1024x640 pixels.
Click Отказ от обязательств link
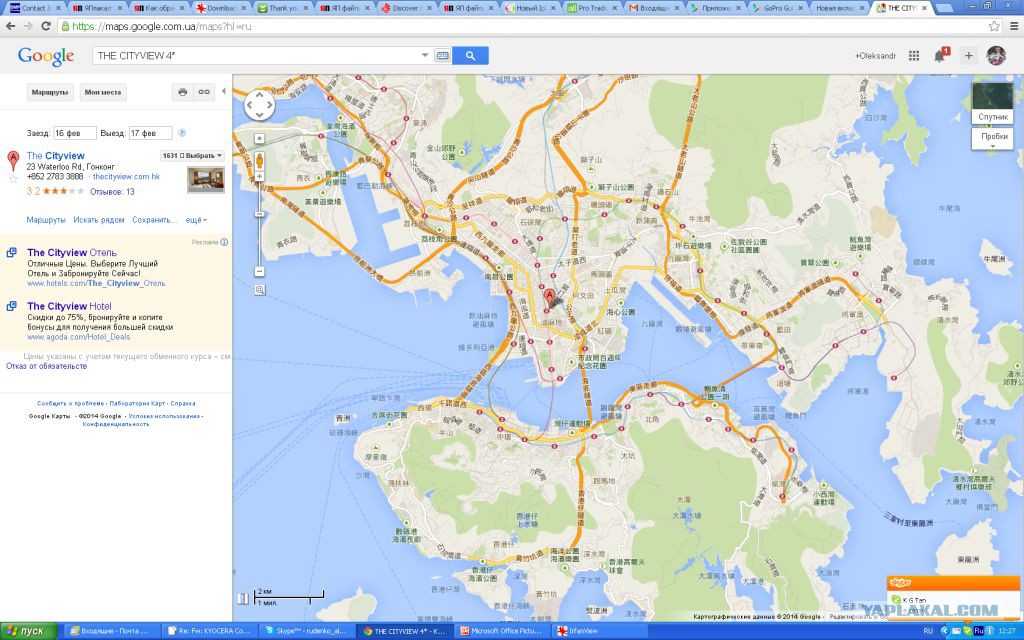(x=46, y=366)
